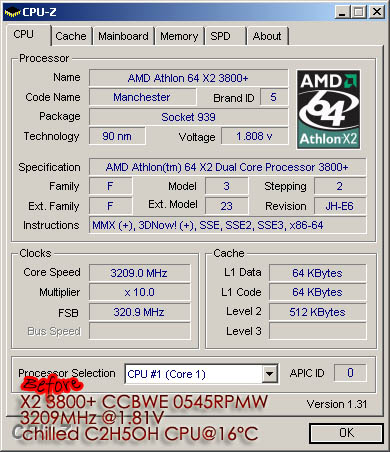Expand the Processor Selection dropdown arrow

(x=269, y=374)
